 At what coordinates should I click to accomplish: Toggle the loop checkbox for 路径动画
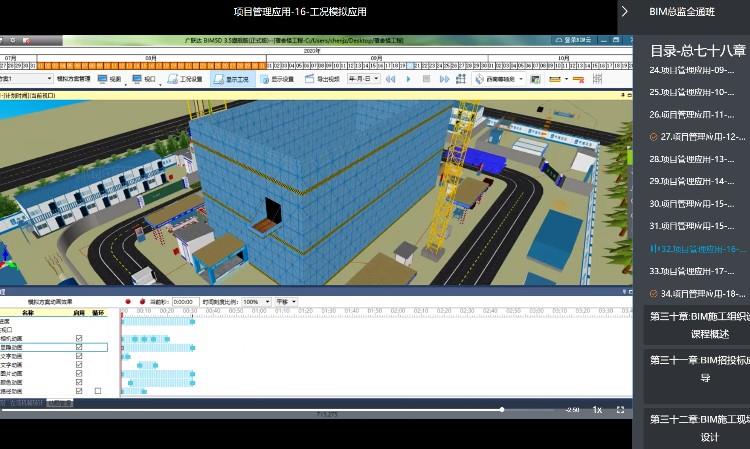click(x=98, y=391)
